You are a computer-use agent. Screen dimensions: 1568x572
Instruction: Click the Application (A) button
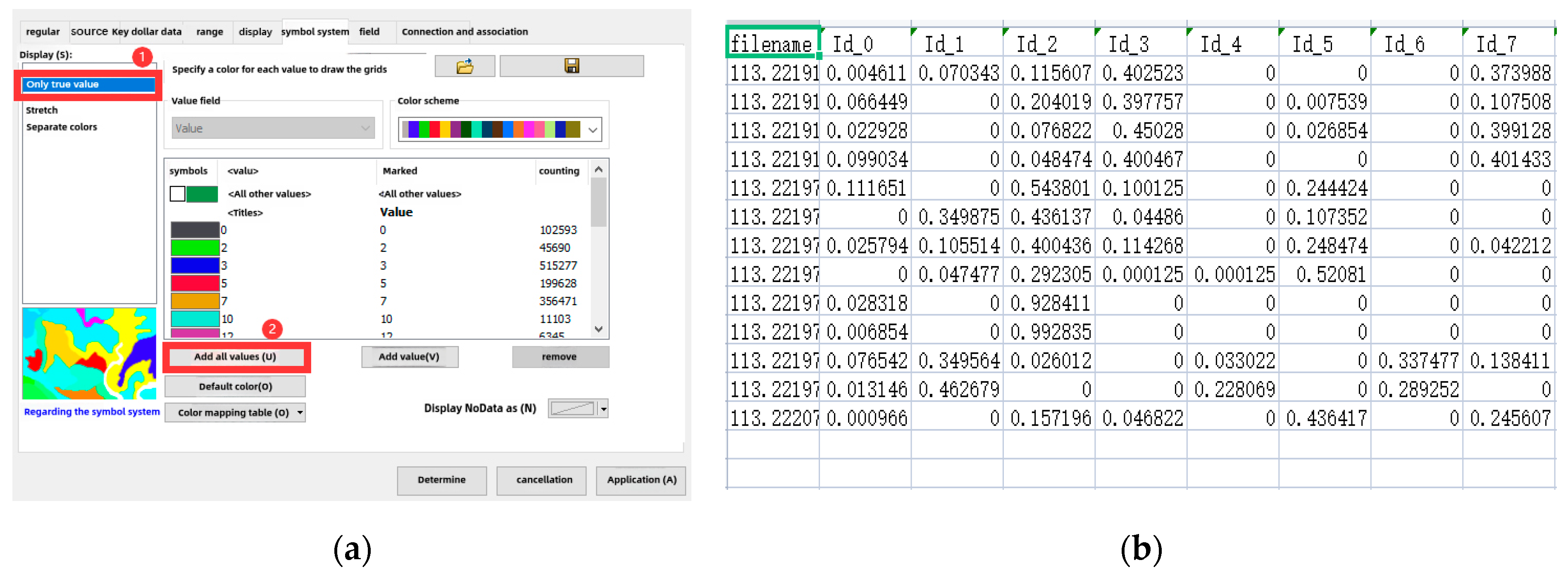(641, 479)
